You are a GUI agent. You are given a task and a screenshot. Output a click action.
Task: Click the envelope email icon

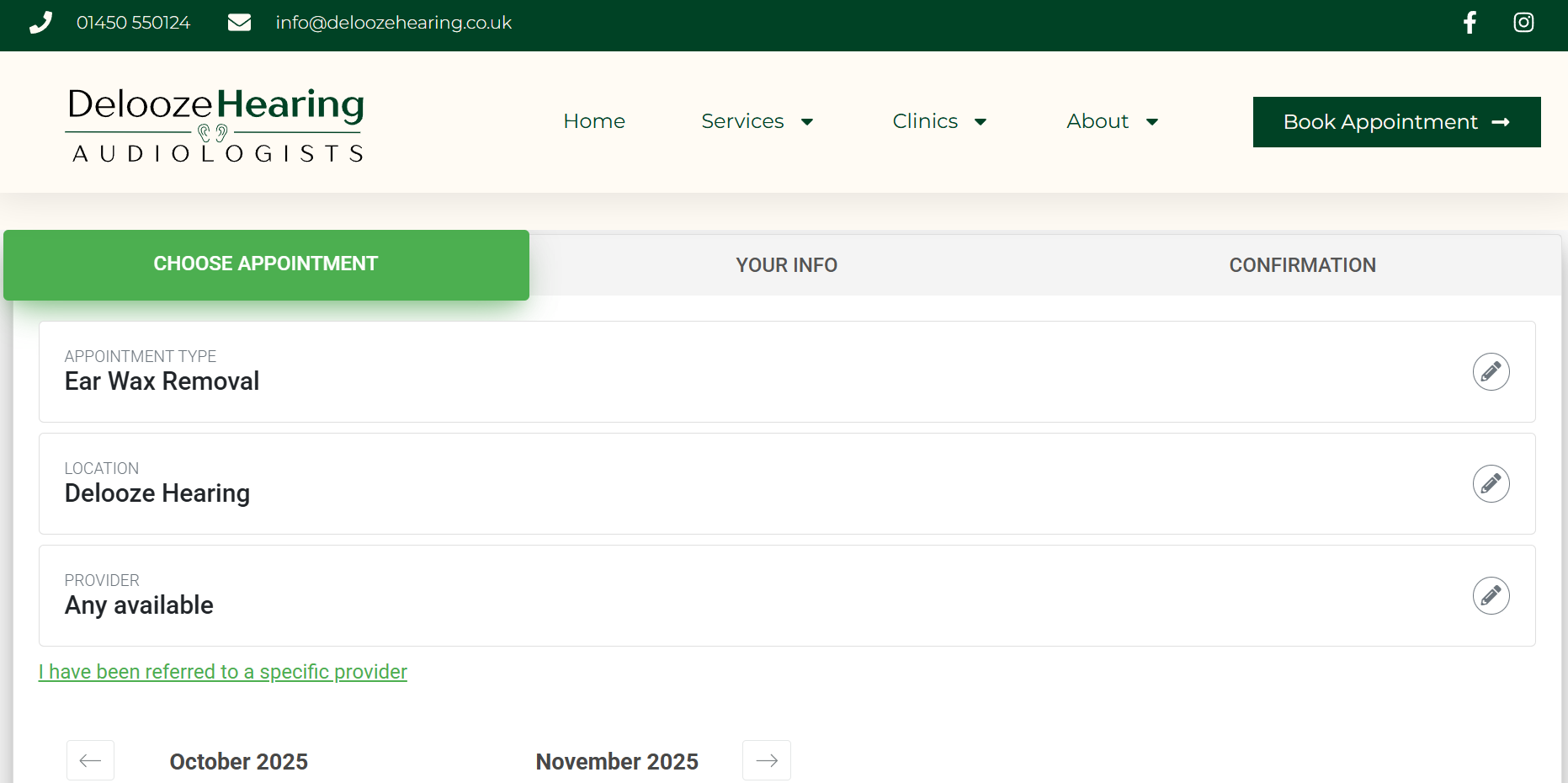239,23
